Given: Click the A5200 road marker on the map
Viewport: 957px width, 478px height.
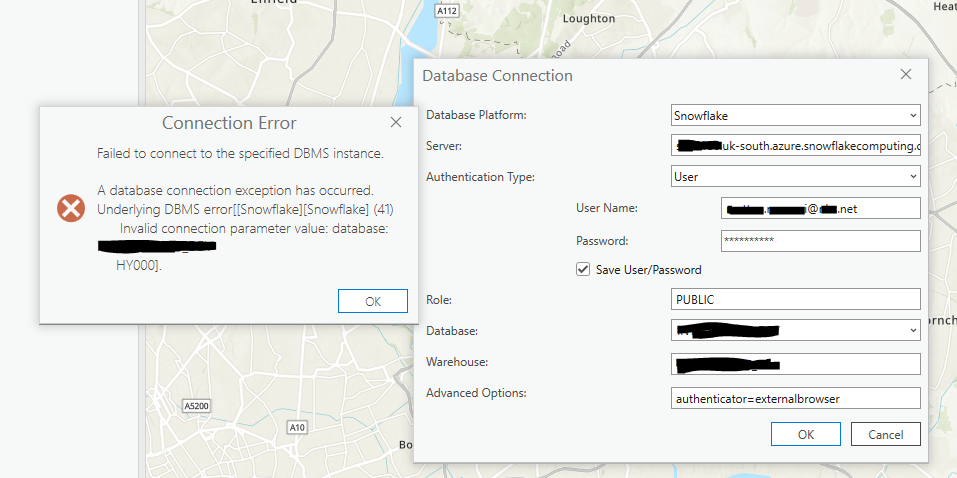Looking at the screenshot, I should point(198,405).
